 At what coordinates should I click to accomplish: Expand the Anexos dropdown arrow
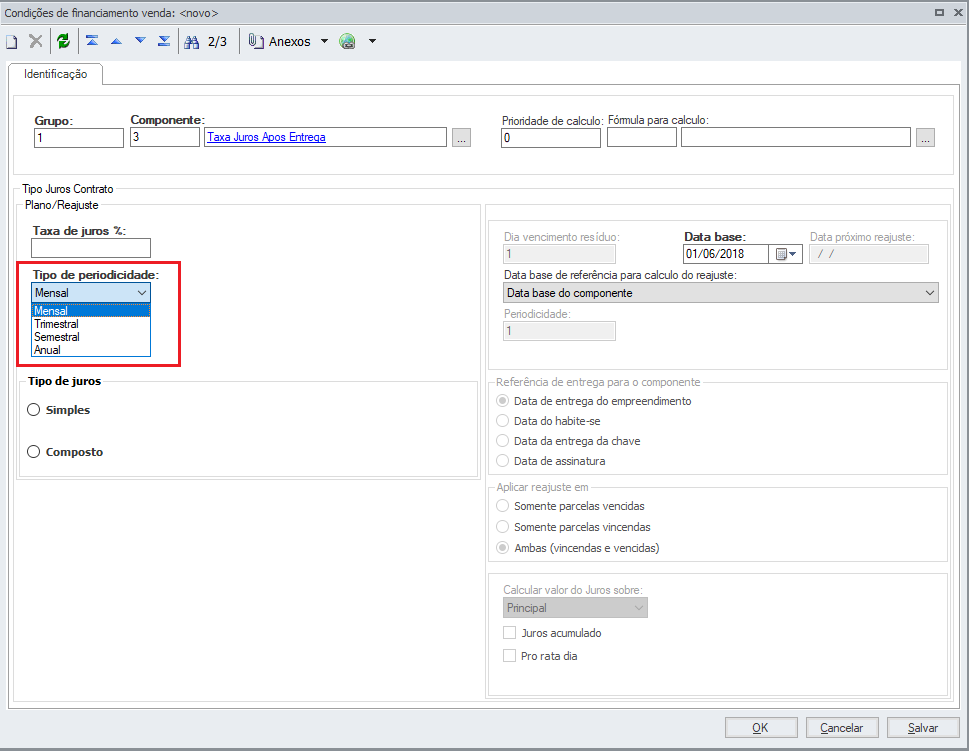point(324,41)
